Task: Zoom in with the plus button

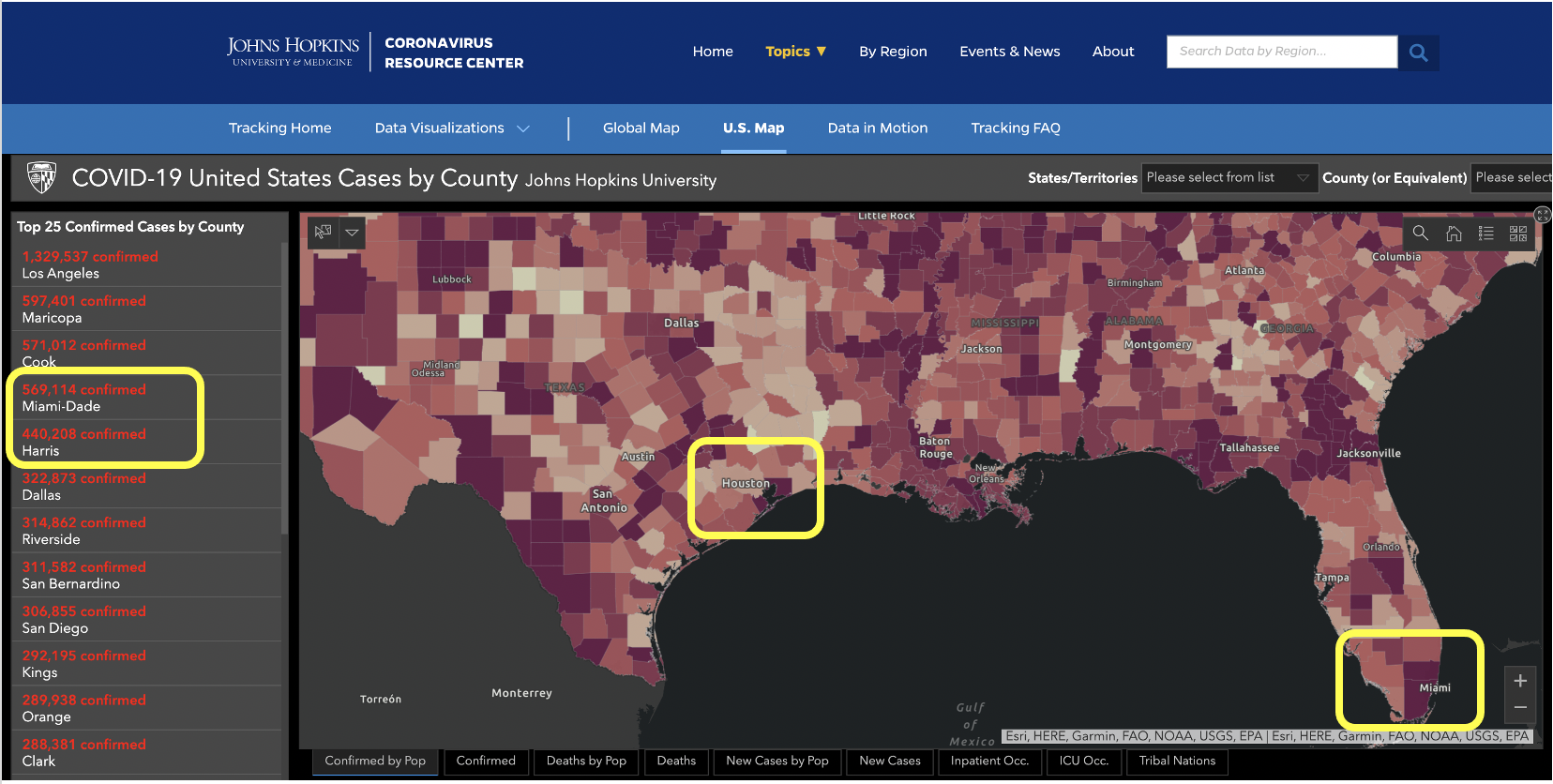Action: click(1520, 681)
